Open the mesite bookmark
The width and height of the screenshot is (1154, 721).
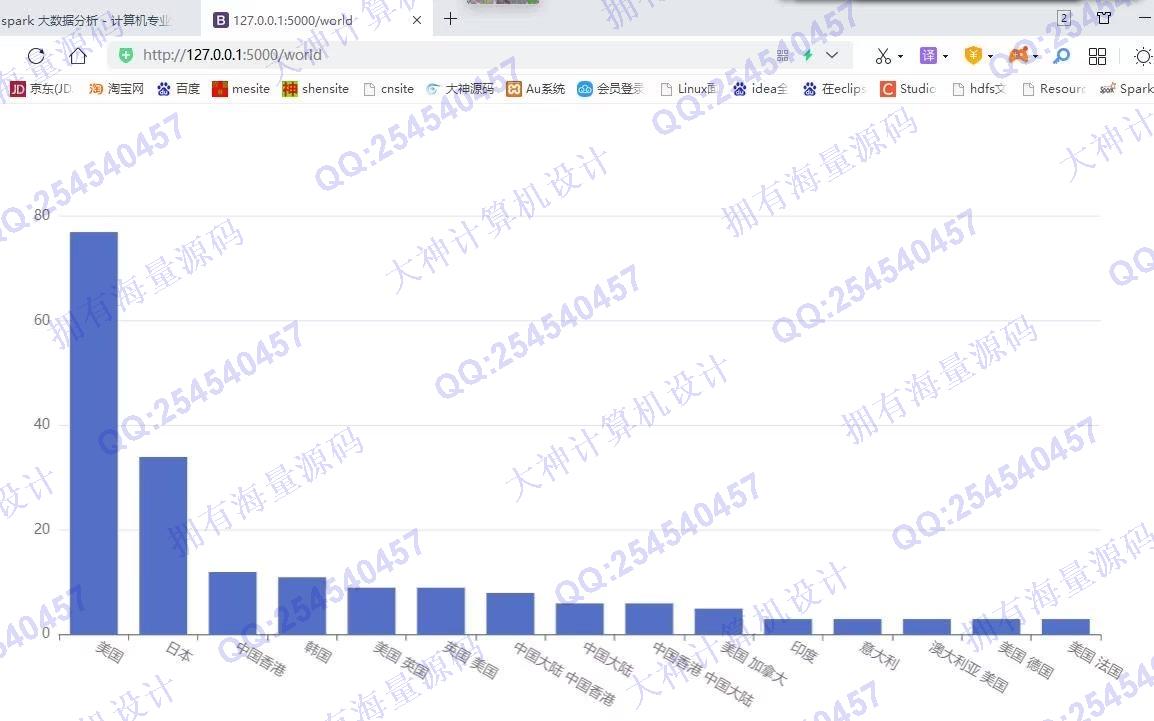point(241,89)
